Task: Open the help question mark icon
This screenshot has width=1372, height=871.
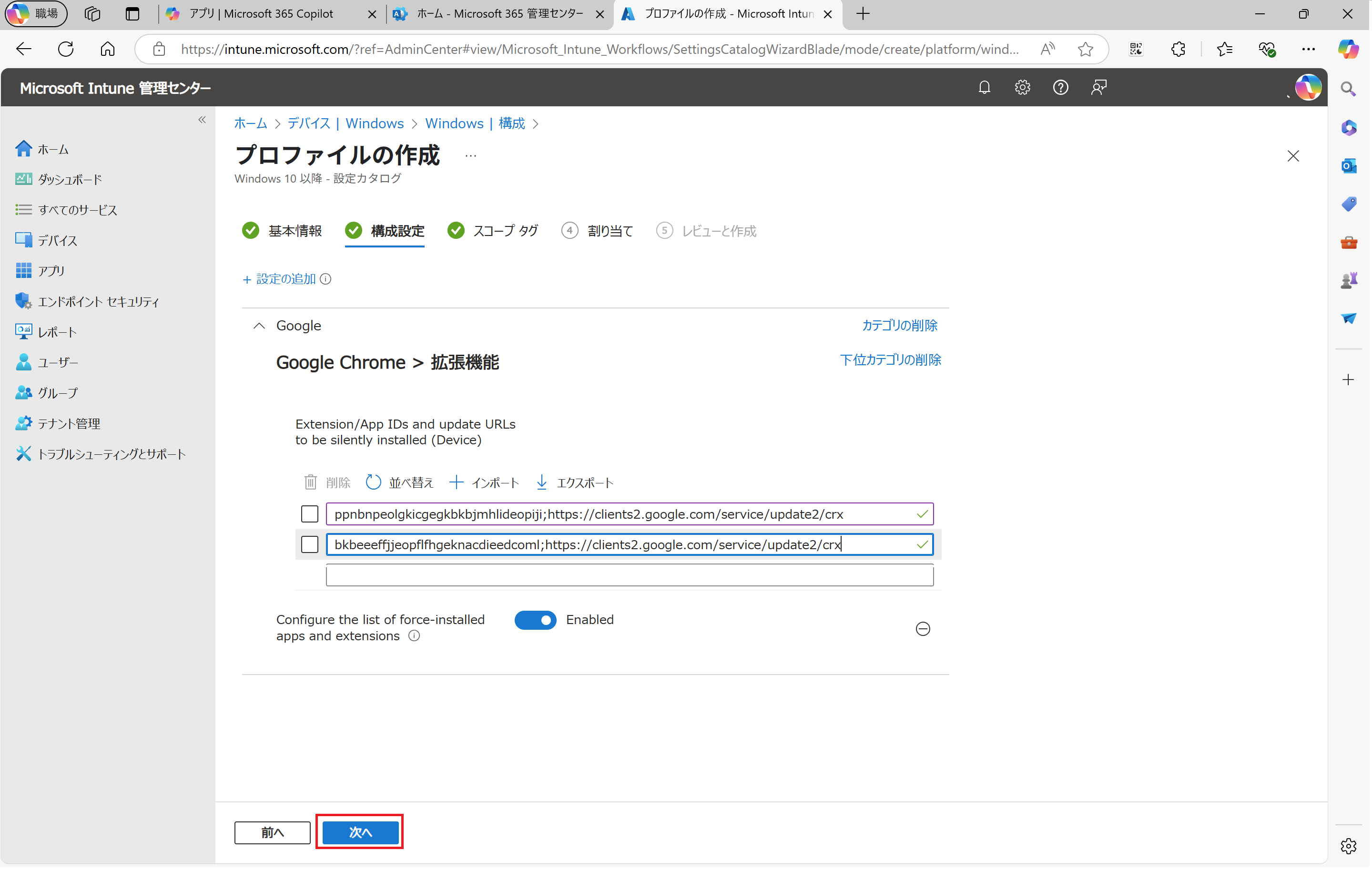Action: [1060, 87]
